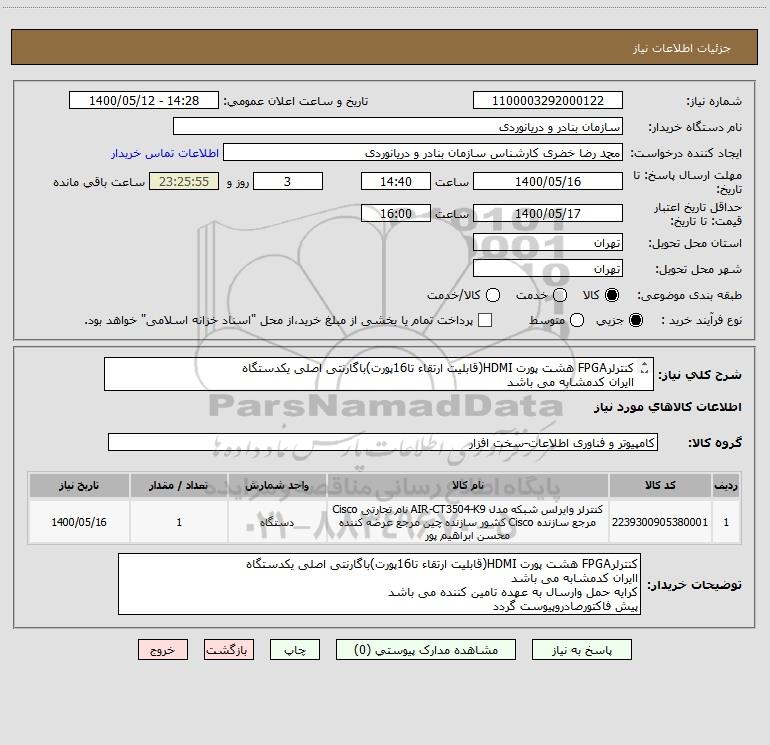The width and height of the screenshot is (770, 745).
Task: Select the کالا radio button
Action: (612, 295)
